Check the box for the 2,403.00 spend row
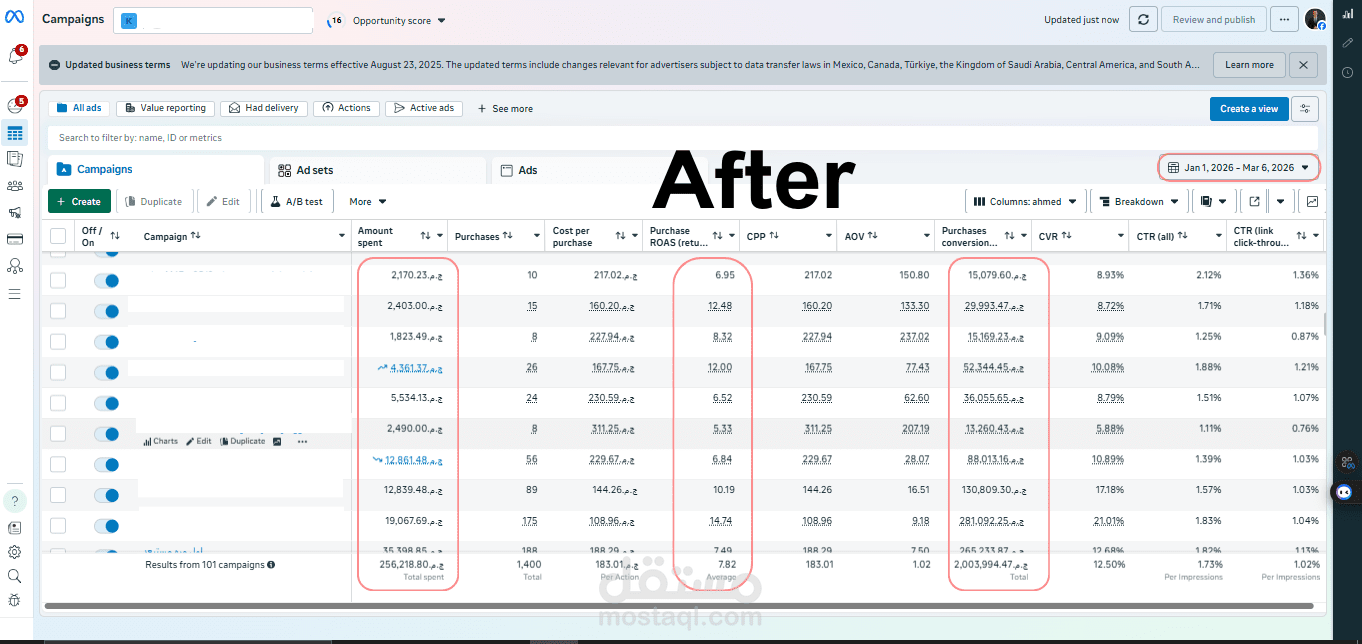Screen dimensions: 1362x644 [x=58, y=311]
